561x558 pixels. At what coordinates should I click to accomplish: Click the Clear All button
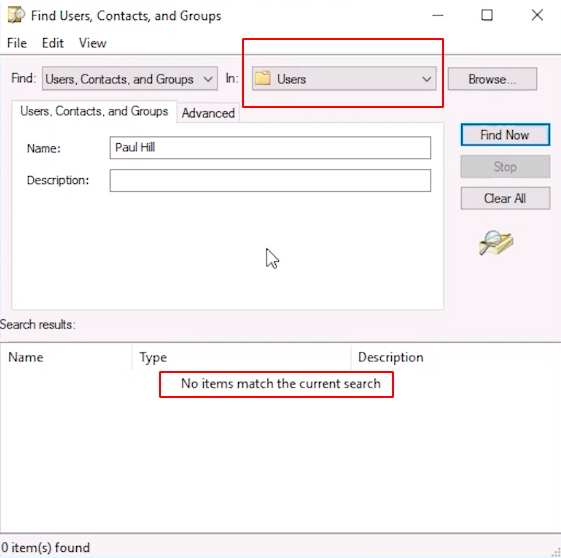click(x=505, y=198)
